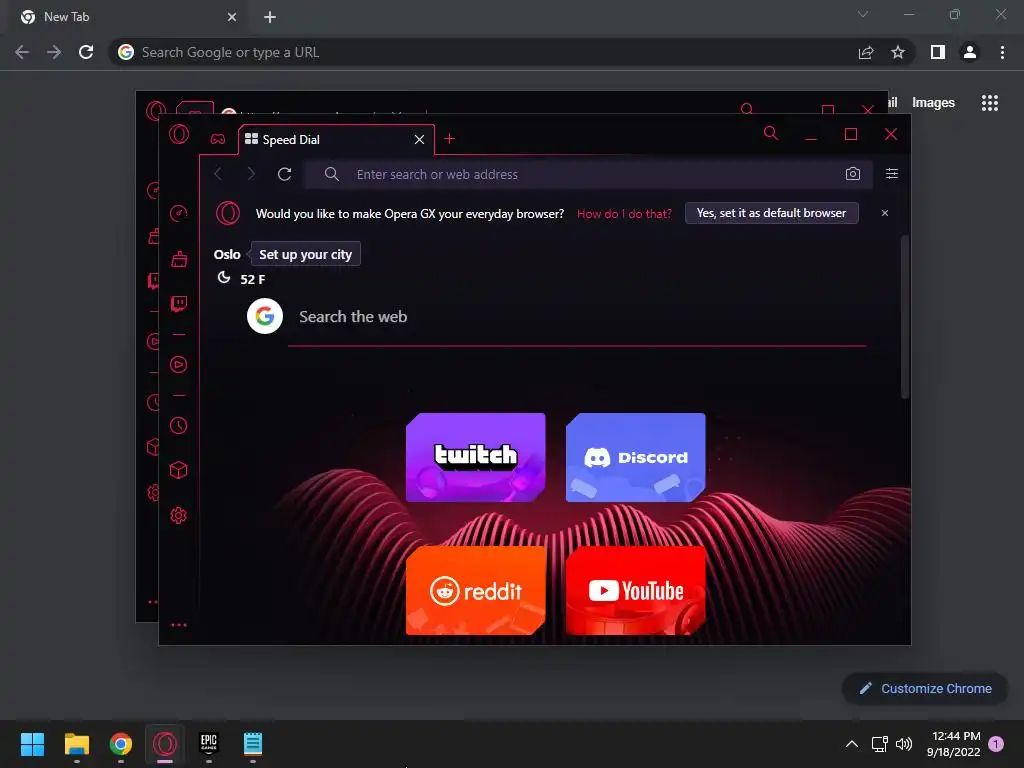Viewport: 1024px width, 768px height.
Task: Select the Chrome New Tab tab
Action: pyautogui.click(x=127, y=17)
